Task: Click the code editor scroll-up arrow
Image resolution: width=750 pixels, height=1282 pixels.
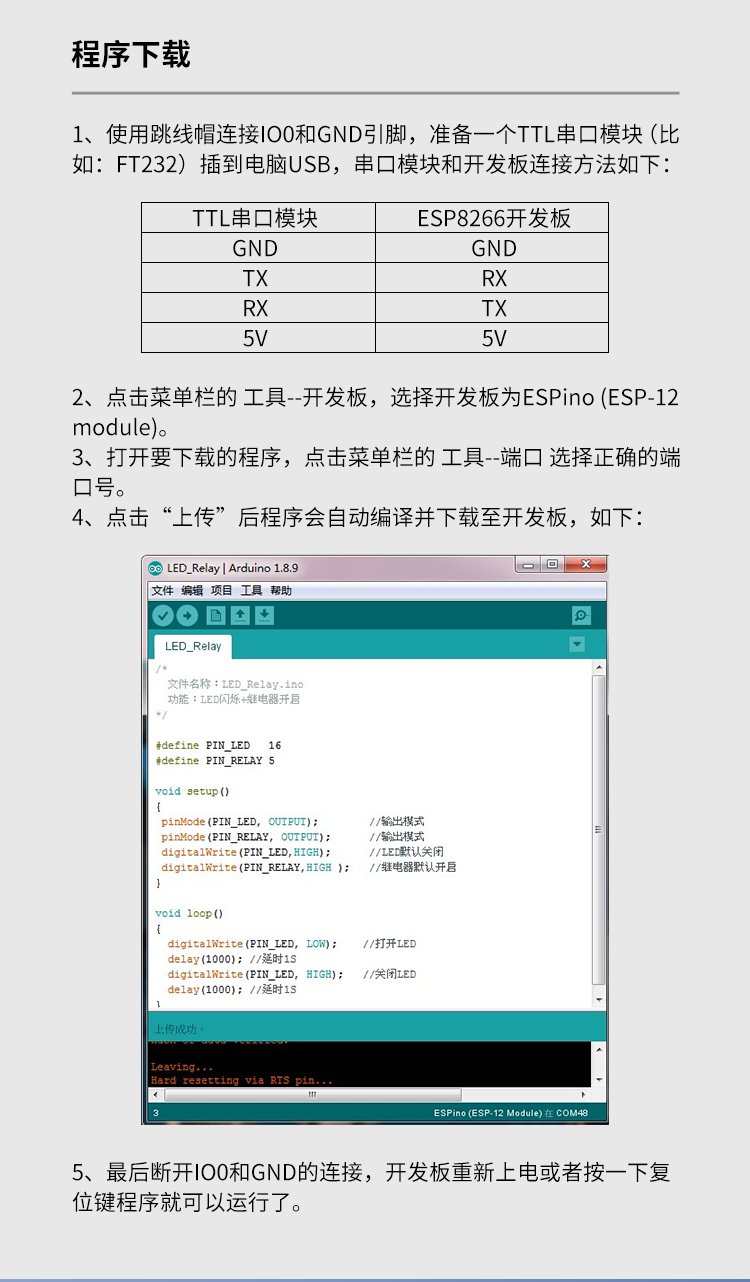Action: pos(599,667)
